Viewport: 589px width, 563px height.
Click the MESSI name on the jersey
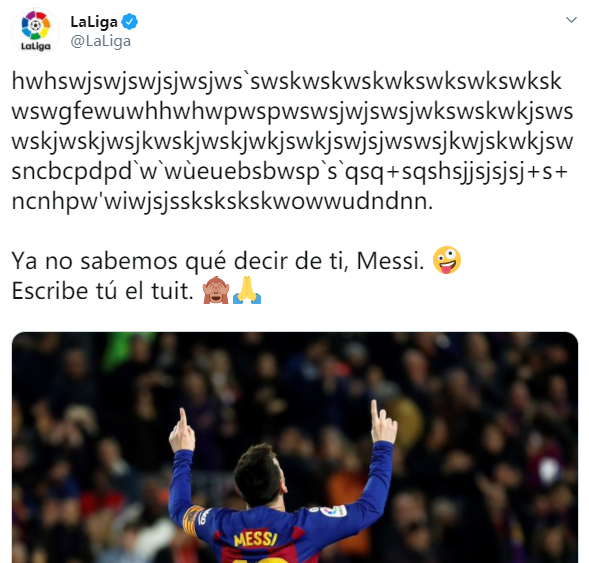255,540
